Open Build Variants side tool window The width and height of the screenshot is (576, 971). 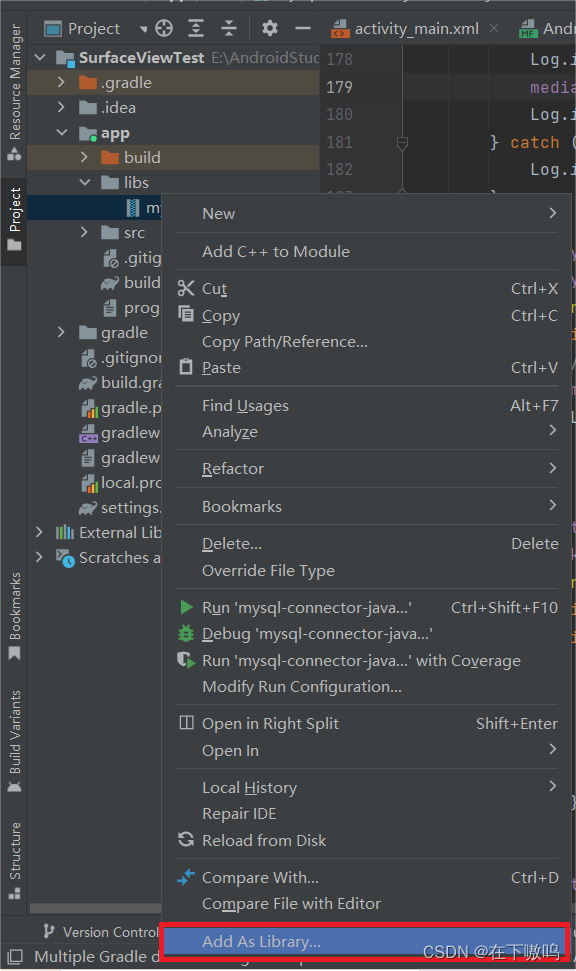14,741
